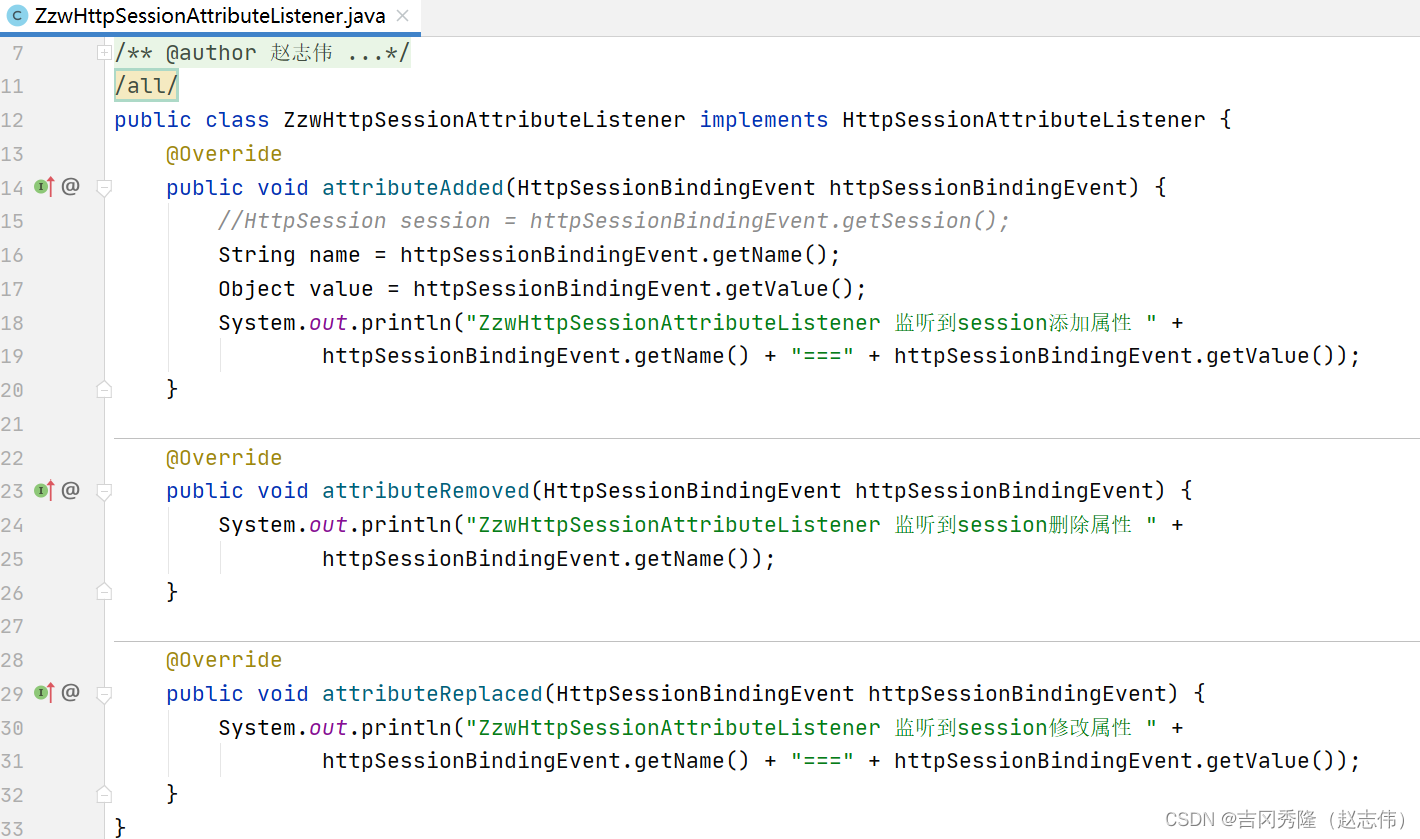The height and width of the screenshot is (839, 1420).
Task: Click the fold end marker on line 26
Action: [x=104, y=592]
